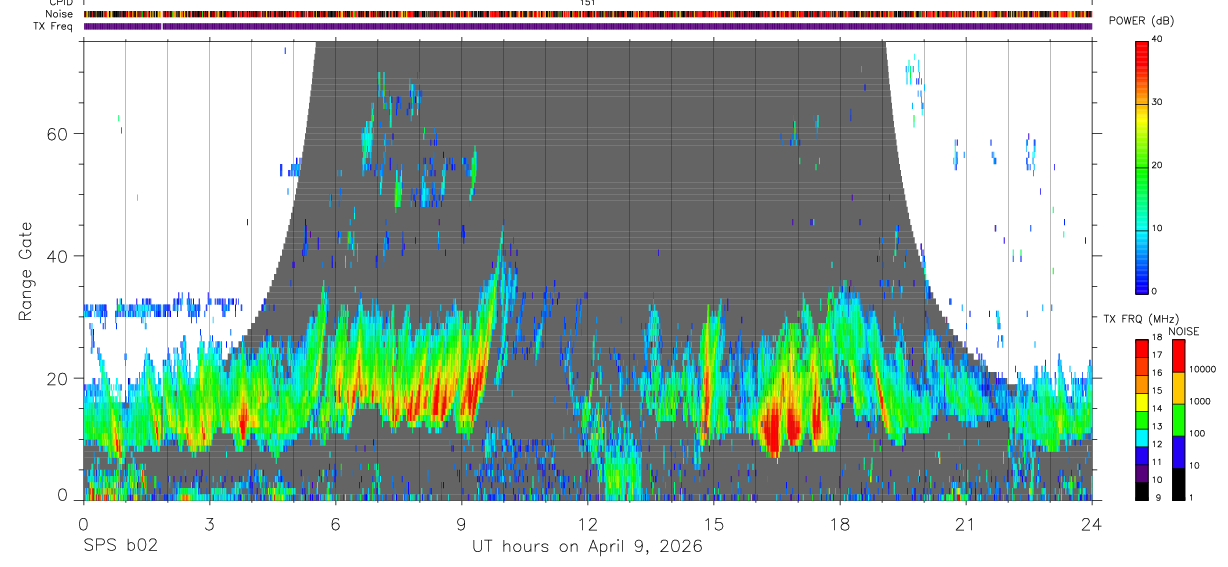1228x567 pixels.
Task: Click x-axis tick label 21
Action: (966, 524)
